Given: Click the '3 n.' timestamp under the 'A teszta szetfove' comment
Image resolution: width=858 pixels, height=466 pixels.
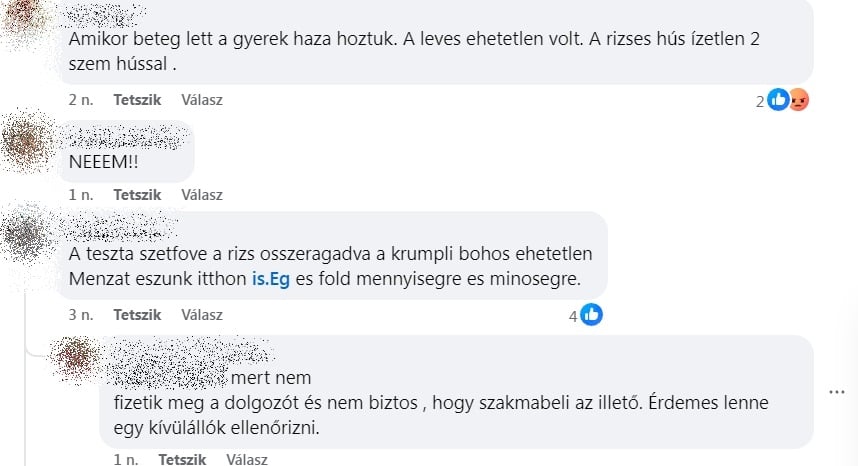Looking at the screenshot, I should pyautogui.click(x=80, y=315).
